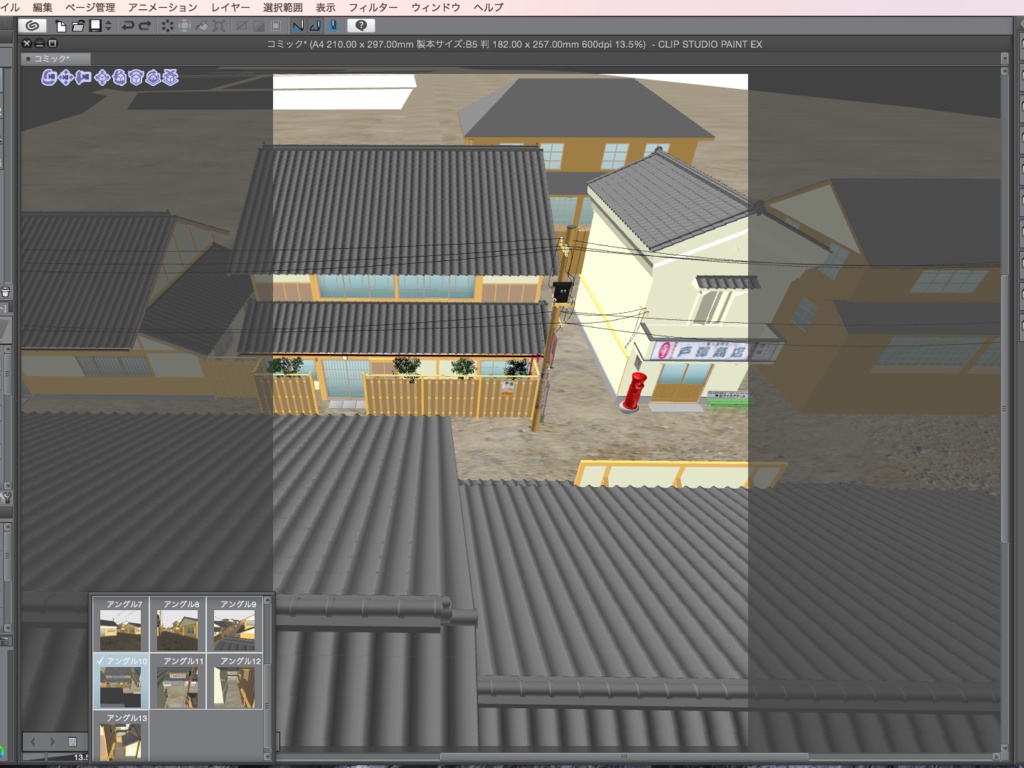This screenshot has height=768, width=1024.
Task: Select the snap-to-ground move manipulator icon
Action: click(x=170, y=78)
